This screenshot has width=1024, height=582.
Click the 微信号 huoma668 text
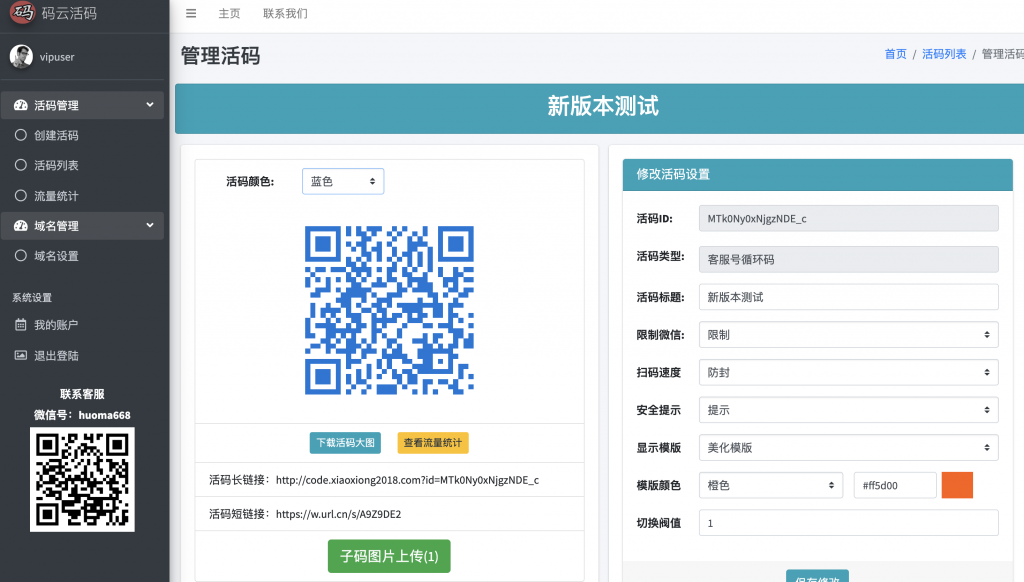tap(82, 415)
